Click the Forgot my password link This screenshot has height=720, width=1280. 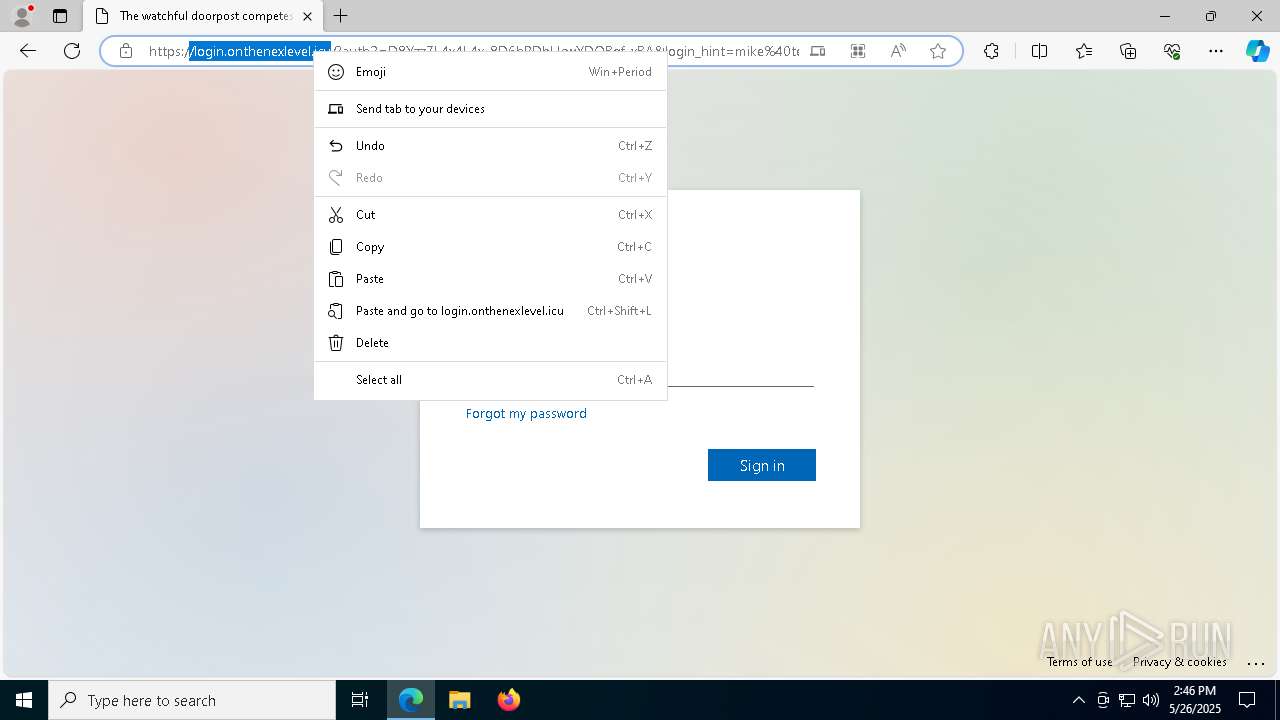526,414
